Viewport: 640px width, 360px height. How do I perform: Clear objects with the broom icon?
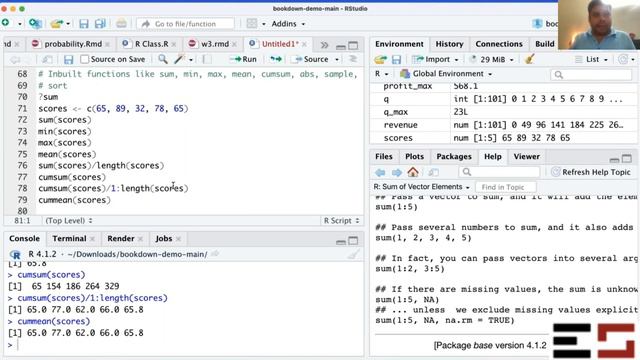pos(530,59)
